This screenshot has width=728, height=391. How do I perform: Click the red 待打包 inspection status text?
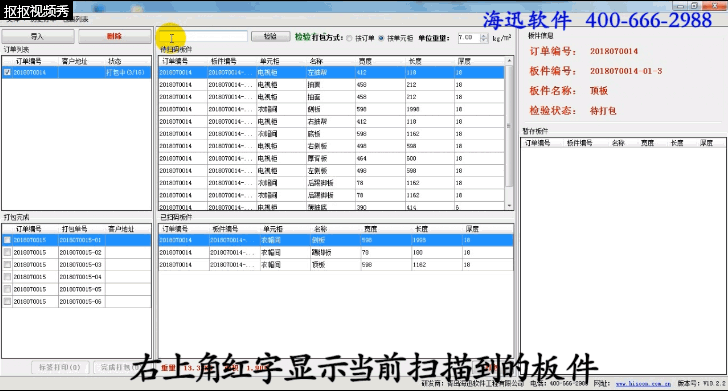pyautogui.click(x=603, y=111)
